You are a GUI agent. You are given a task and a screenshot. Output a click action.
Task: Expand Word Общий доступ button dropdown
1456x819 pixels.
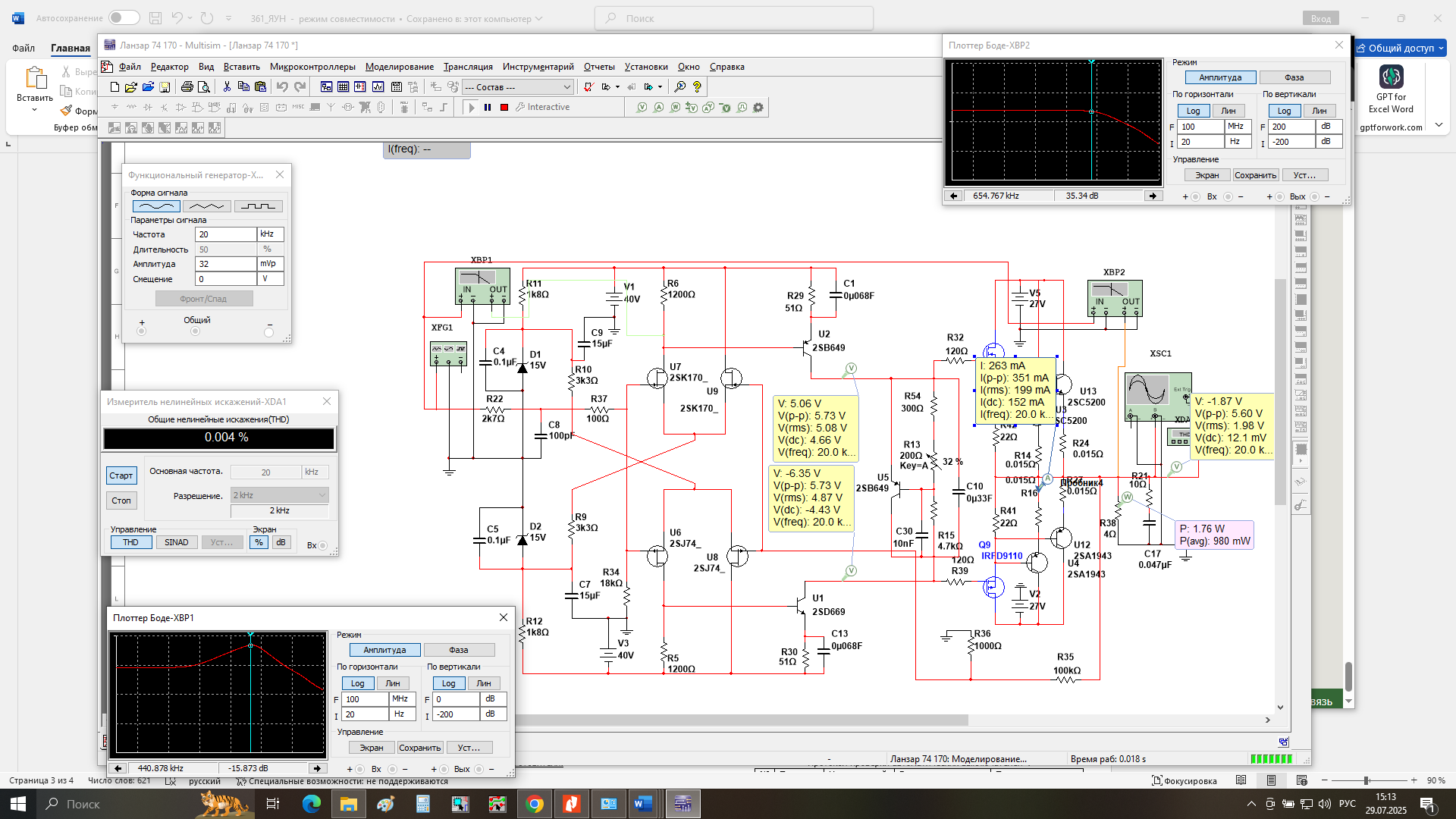(1441, 48)
